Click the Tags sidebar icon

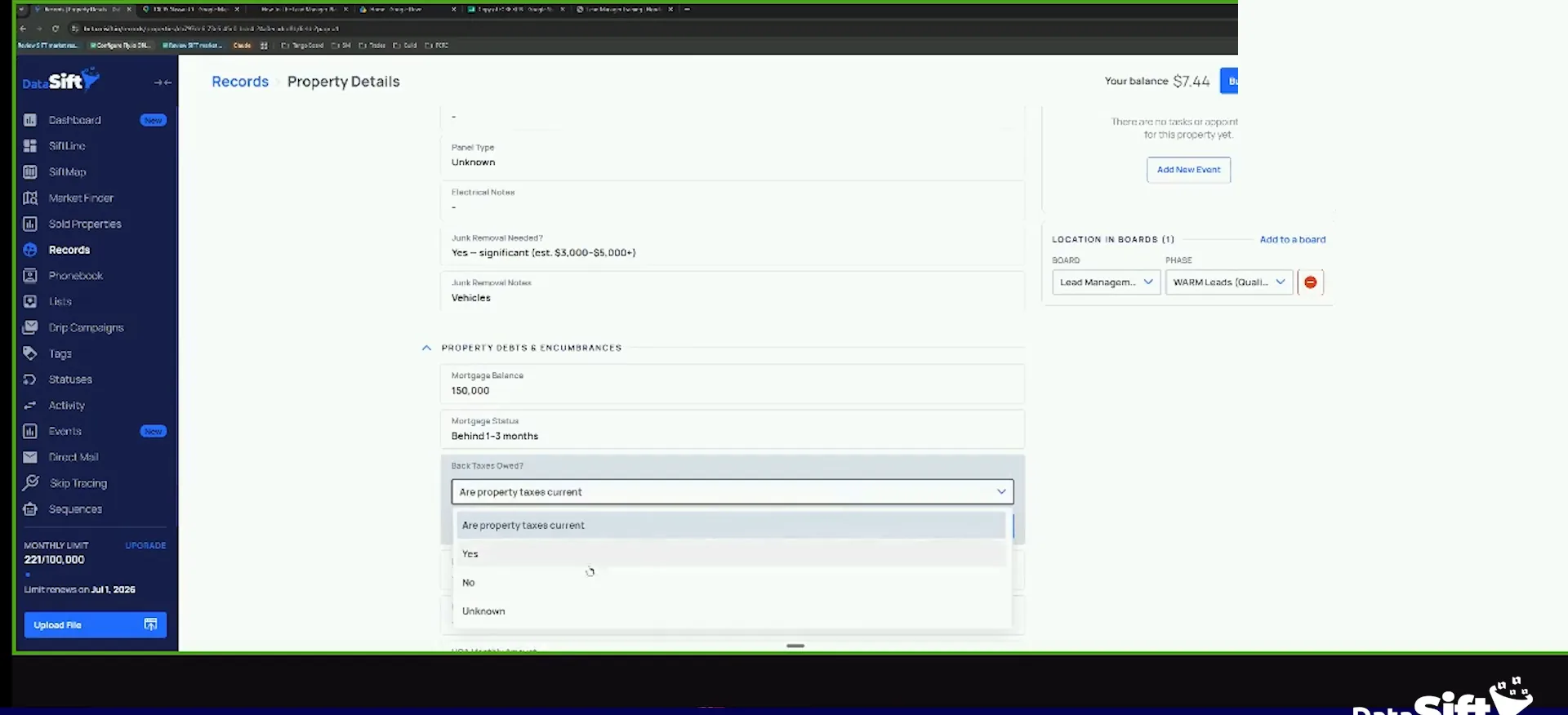pos(30,353)
